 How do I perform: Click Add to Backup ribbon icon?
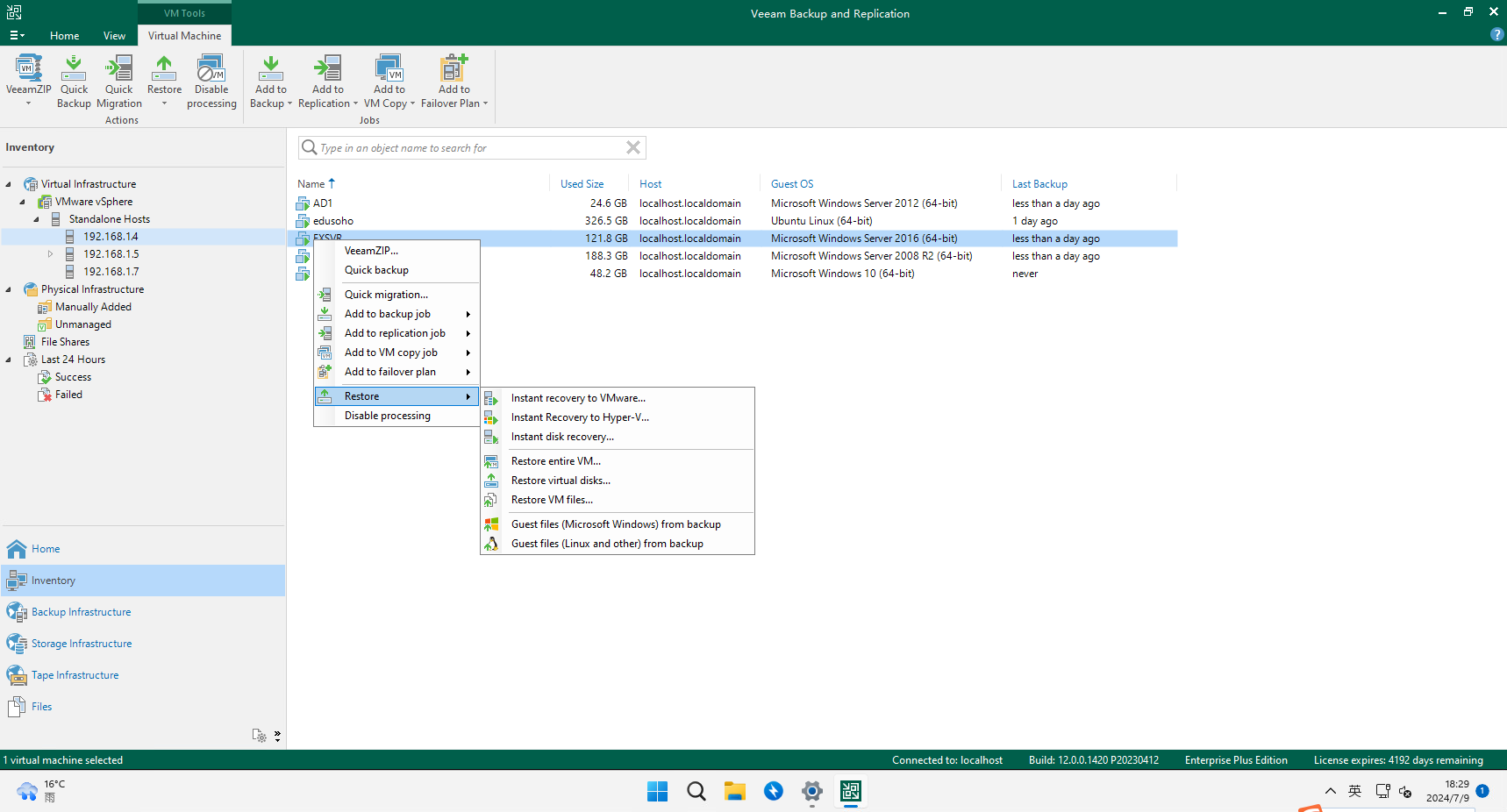pos(271,68)
